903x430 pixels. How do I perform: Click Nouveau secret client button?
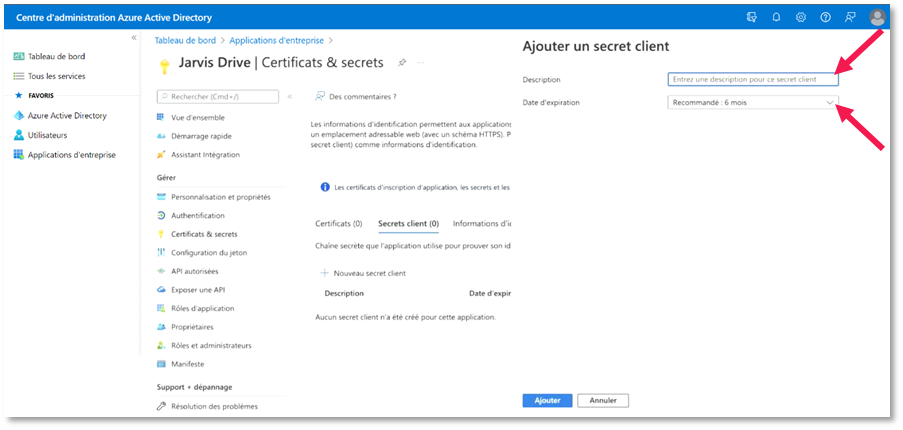pyautogui.click(x=363, y=273)
